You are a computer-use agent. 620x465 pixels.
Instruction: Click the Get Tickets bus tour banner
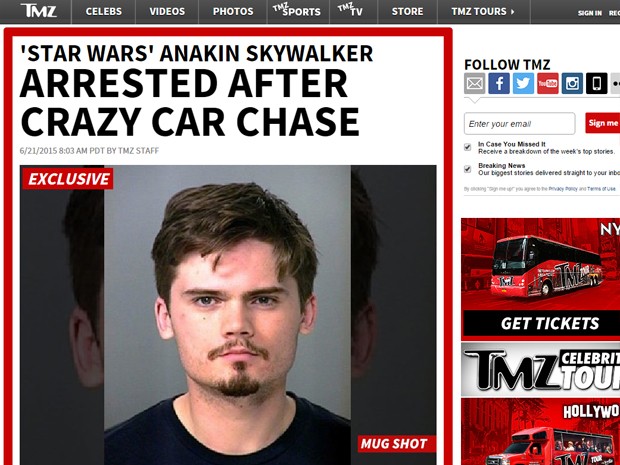541,279
